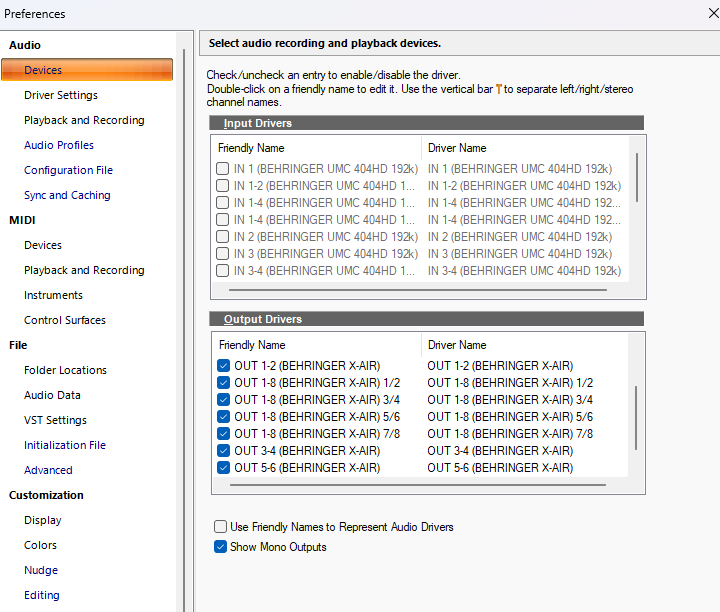Screen dimensions: 720x612
Task: Close the Preferences window
Action: point(713,13)
